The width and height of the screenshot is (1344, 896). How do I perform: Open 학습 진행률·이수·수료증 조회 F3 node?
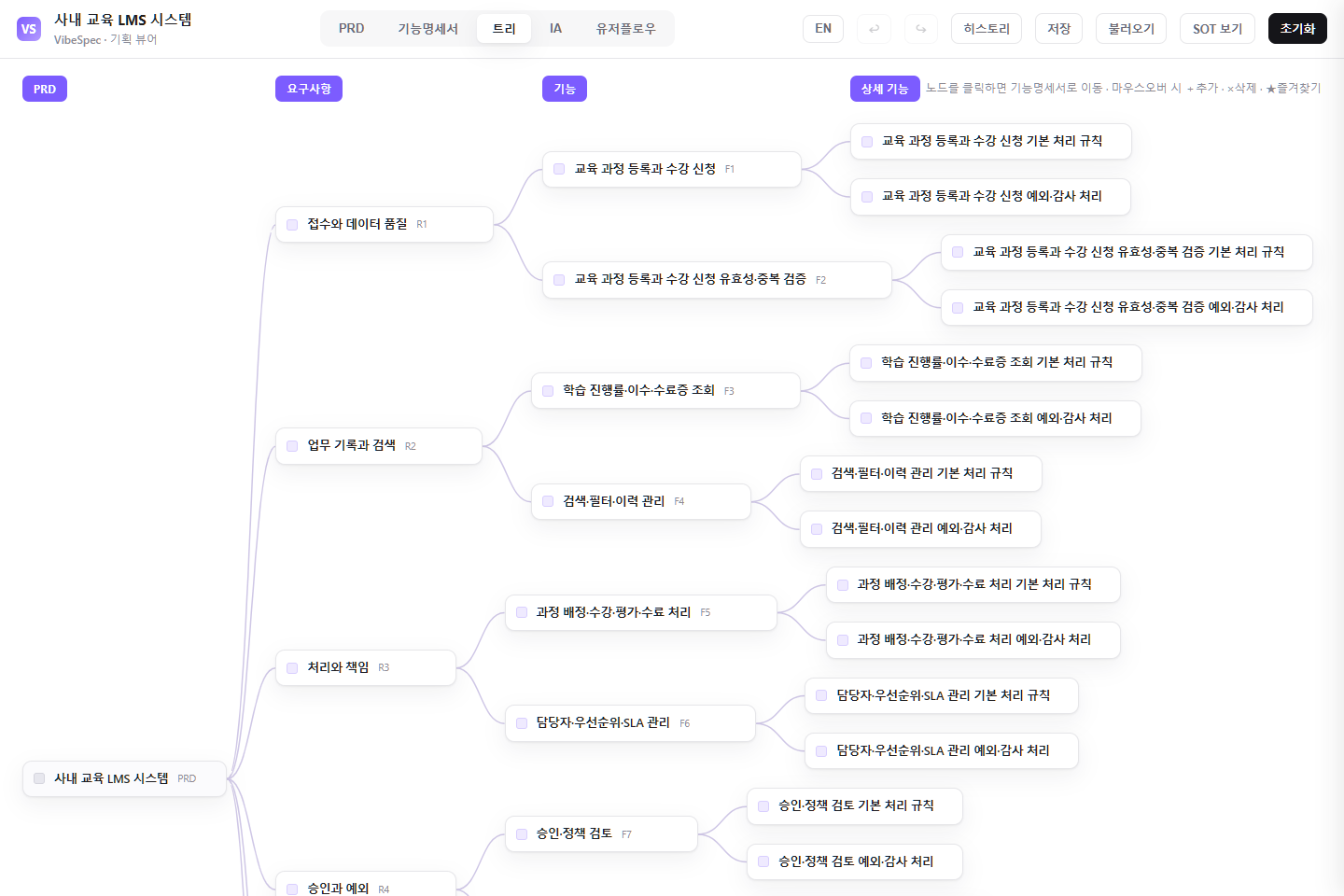(x=665, y=391)
